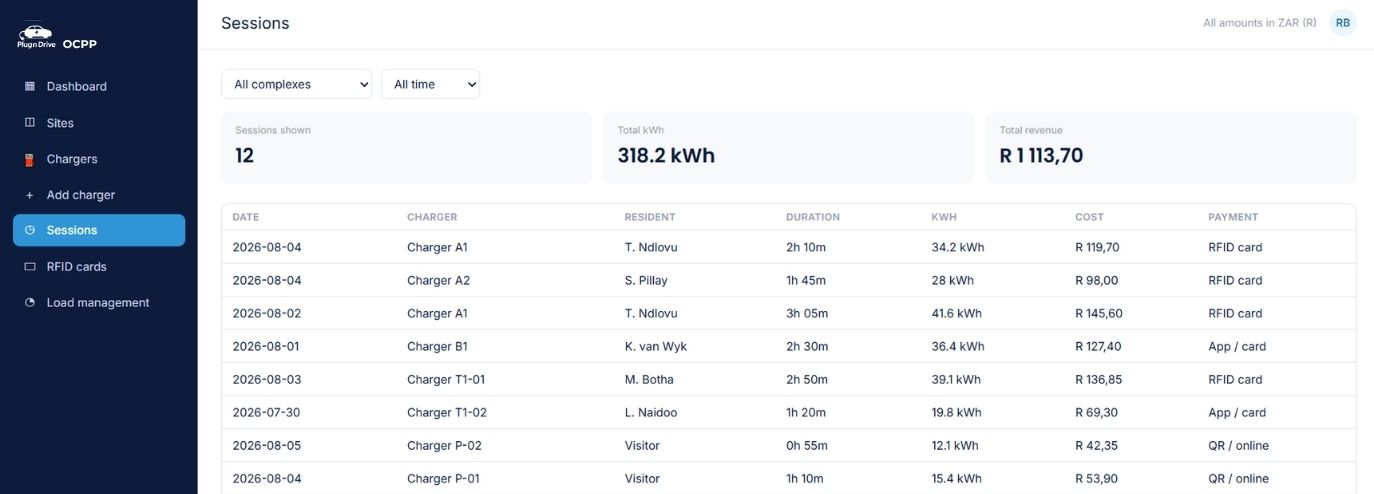
Task: Click resident M. Botha
Action: tap(649, 379)
